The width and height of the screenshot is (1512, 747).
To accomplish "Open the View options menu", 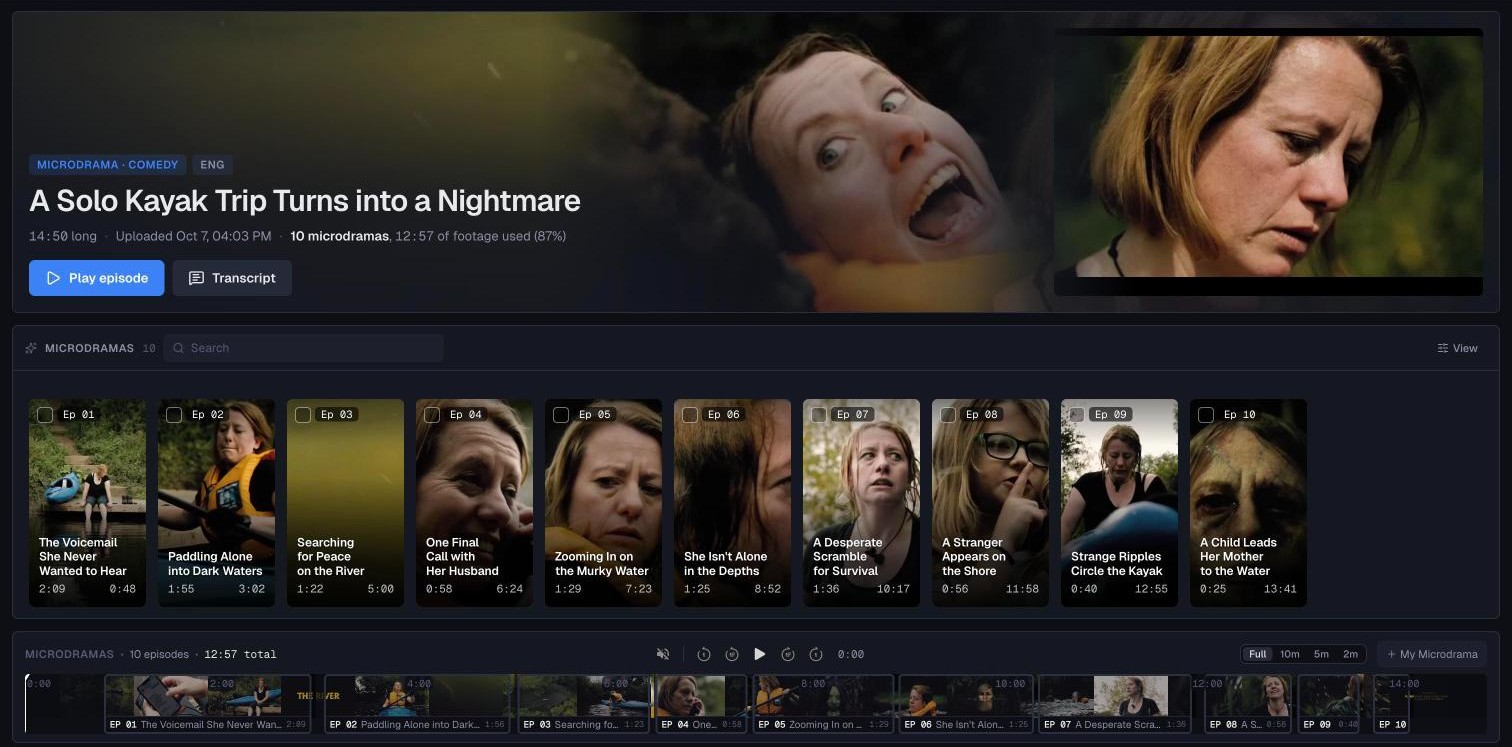I will click(x=1457, y=348).
